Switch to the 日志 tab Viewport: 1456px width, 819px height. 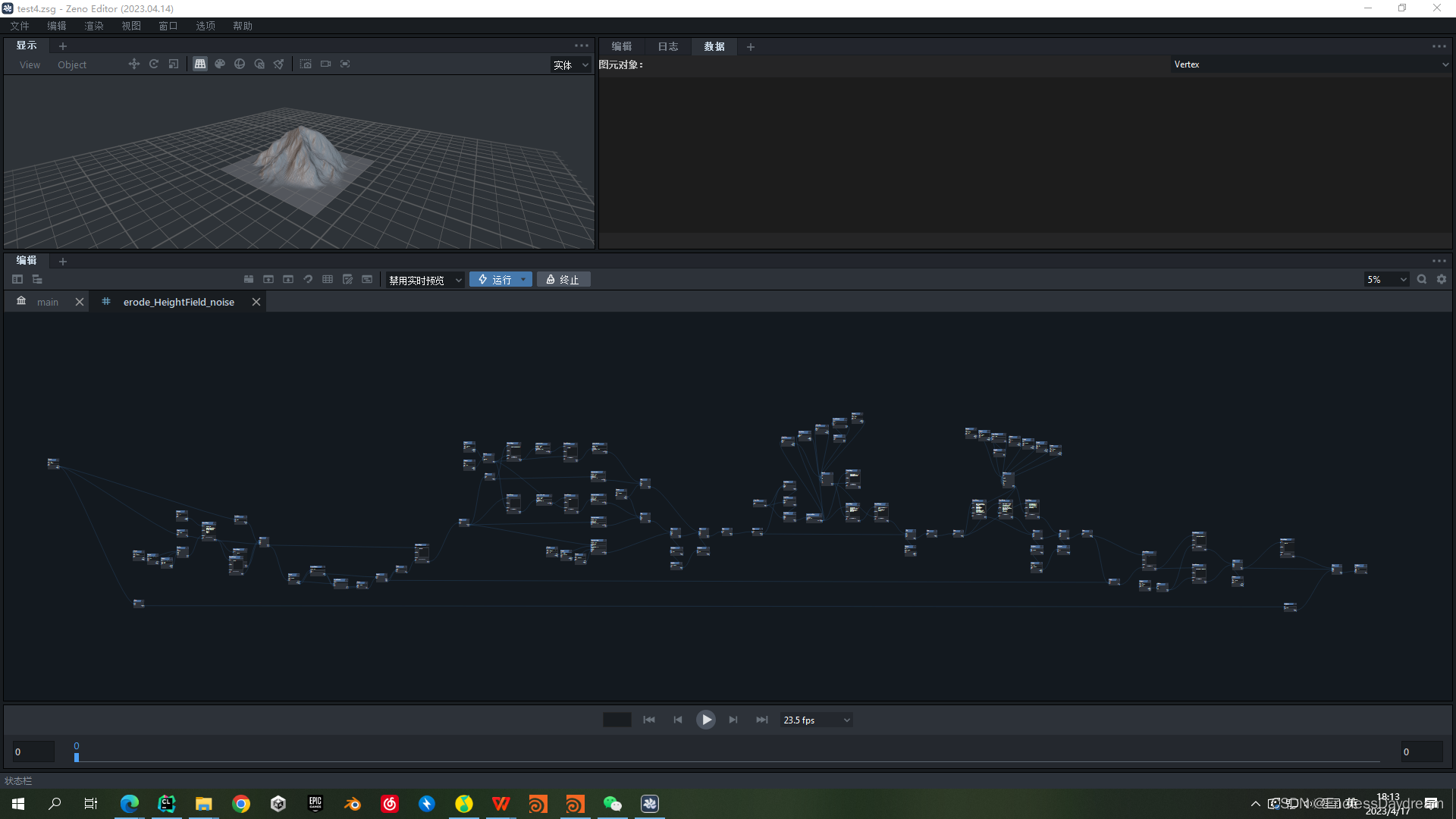click(667, 47)
